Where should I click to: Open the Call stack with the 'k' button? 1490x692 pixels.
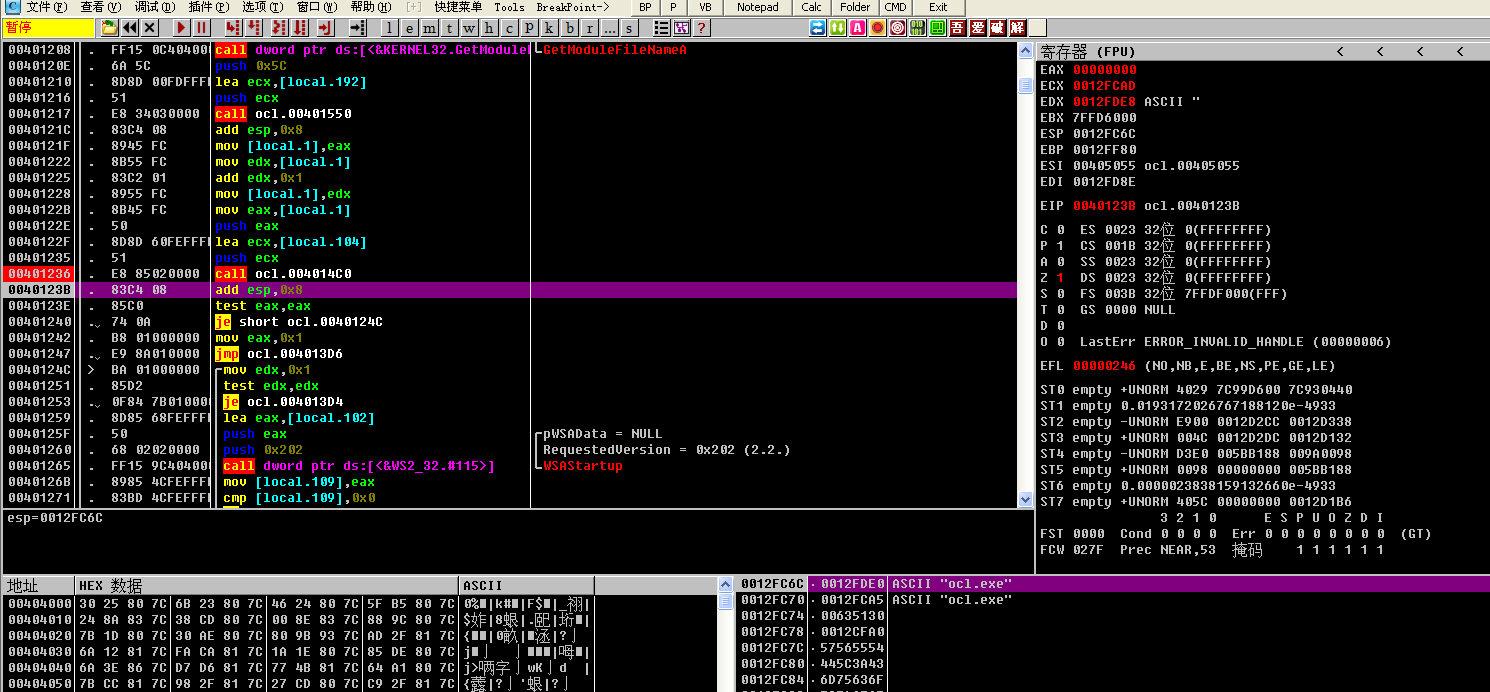(549, 27)
